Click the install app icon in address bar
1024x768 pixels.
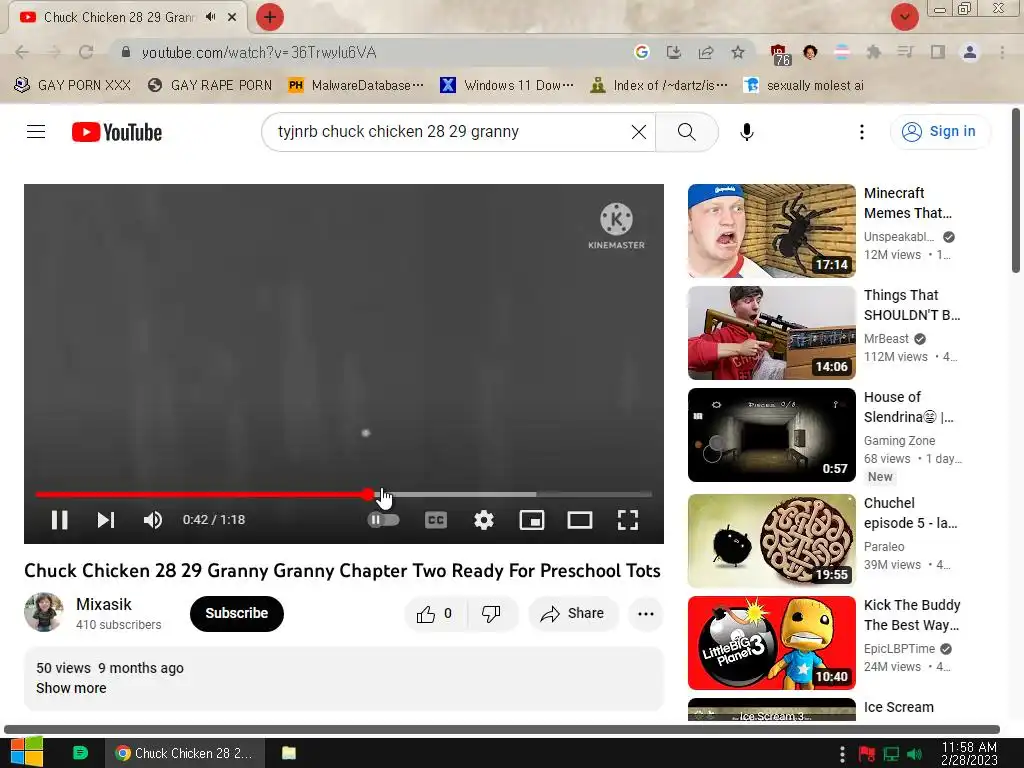pyautogui.click(x=673, y=52)
